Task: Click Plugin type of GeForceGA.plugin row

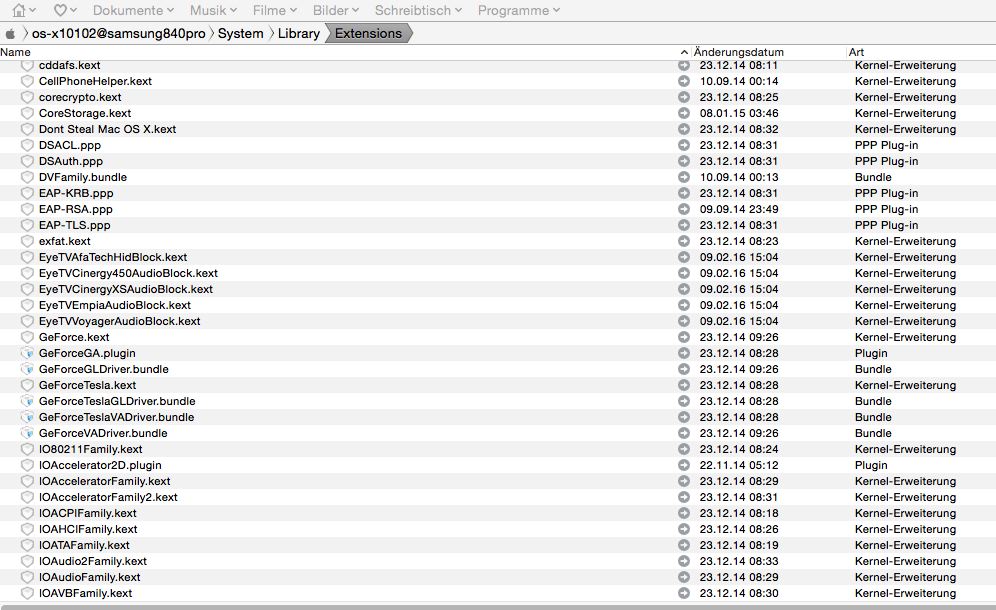Action: pyautogui.click(x=871, y=353)
